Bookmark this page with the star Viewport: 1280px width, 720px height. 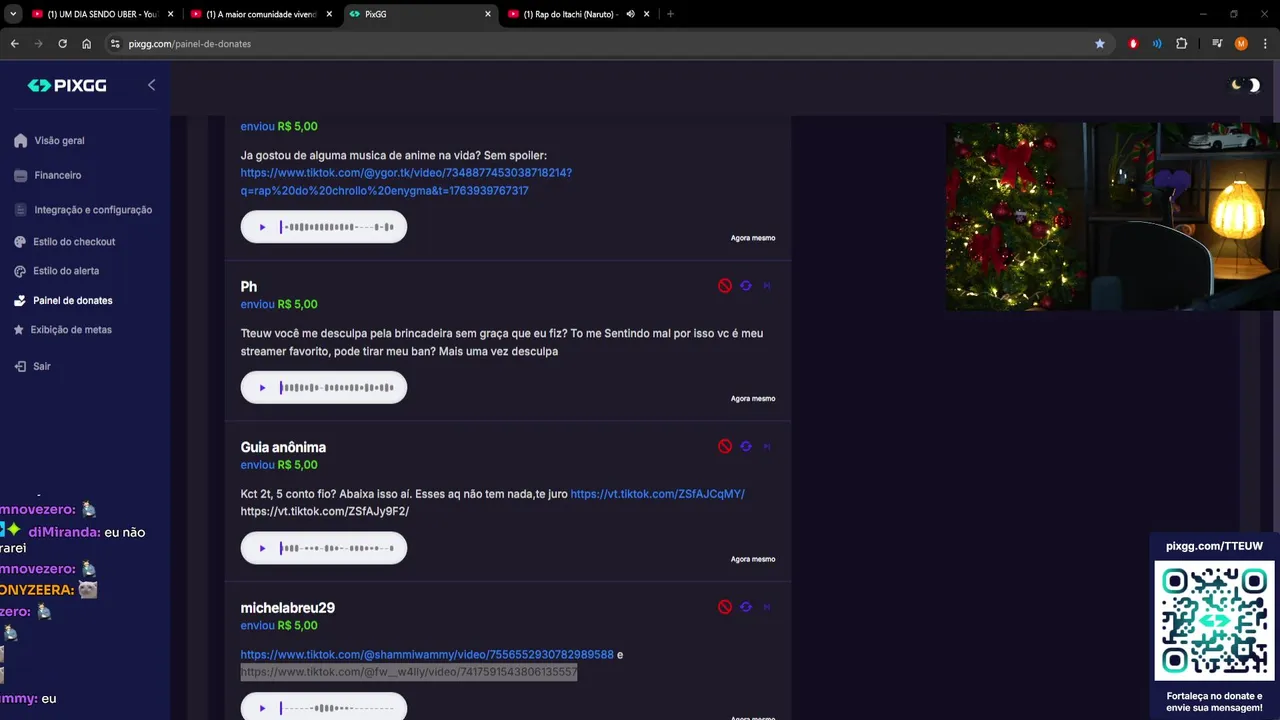[1100, 44]
